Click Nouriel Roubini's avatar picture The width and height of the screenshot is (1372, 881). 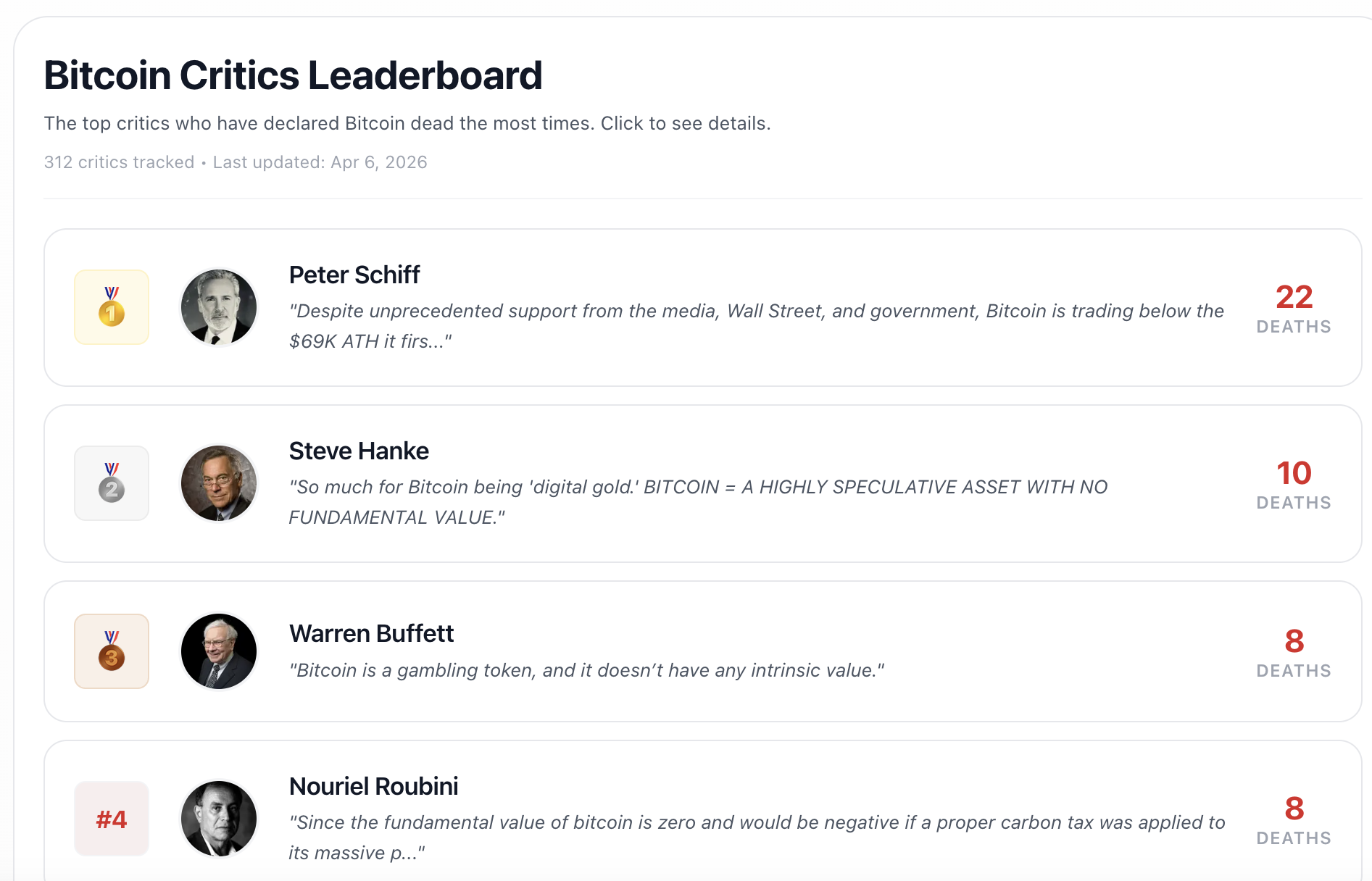(x=219, y=819)
